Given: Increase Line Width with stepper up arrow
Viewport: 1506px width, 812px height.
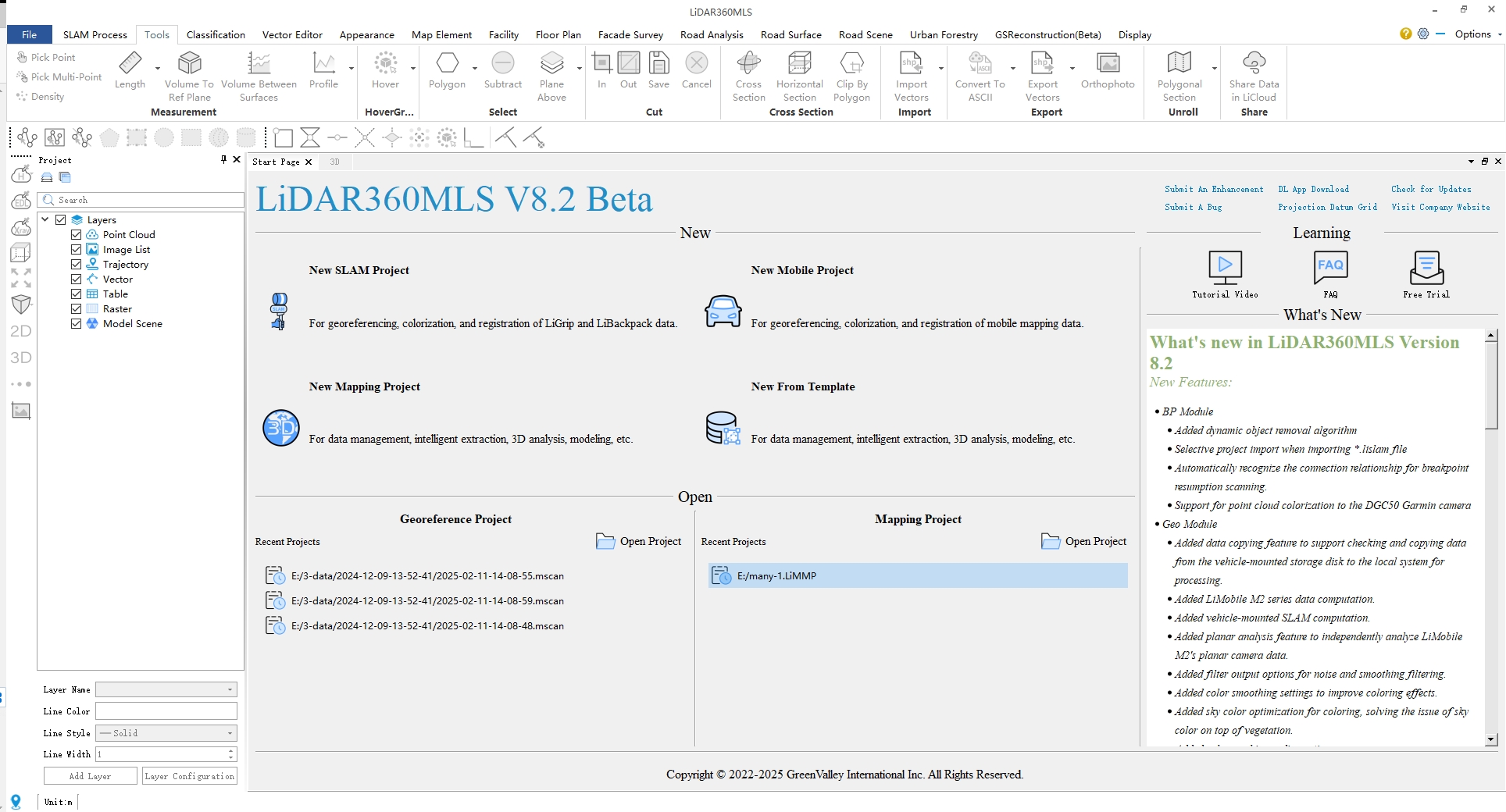Looking at the screenshot, I should [231, 751].
